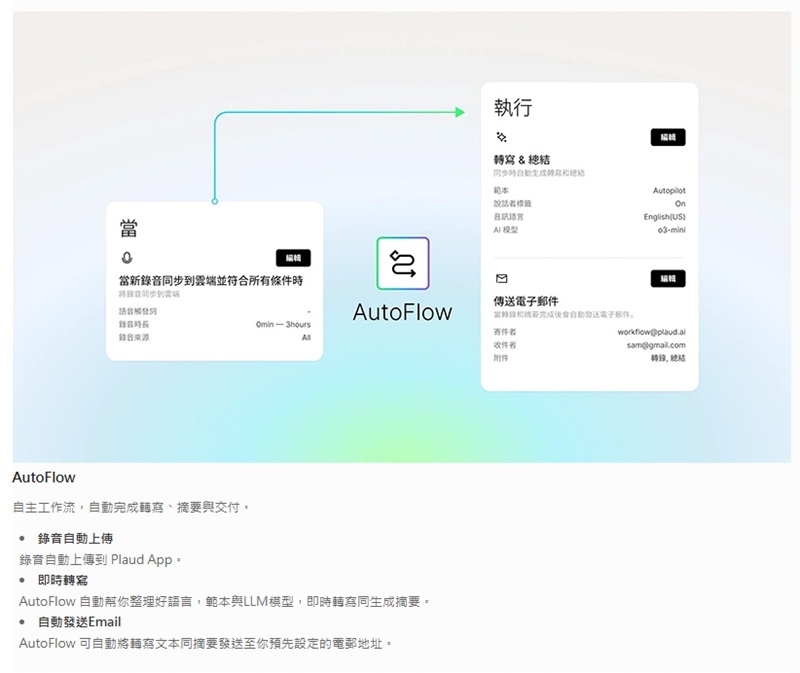The width and height of the screenshot is (800, 673).
Task: Click the AutoFlow loop logo icon
Action: (x=402, y=264)
